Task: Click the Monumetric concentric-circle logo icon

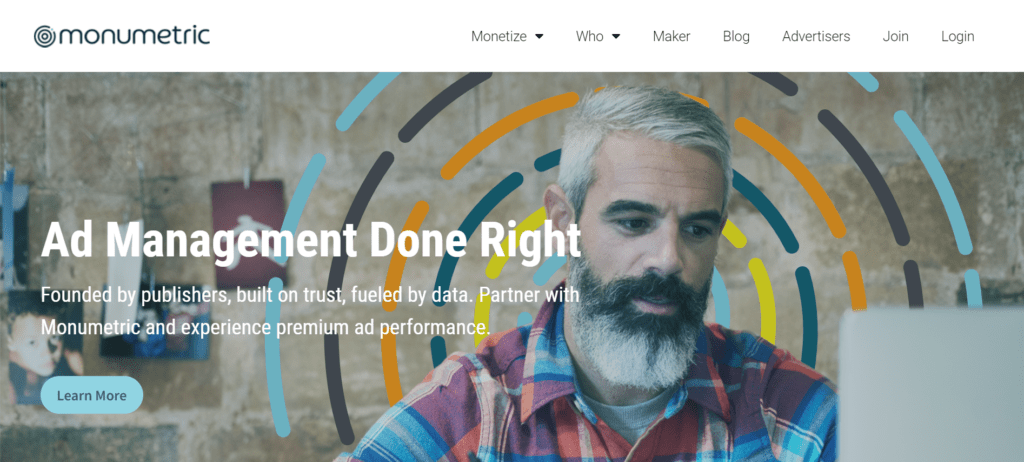Action: 45,37
